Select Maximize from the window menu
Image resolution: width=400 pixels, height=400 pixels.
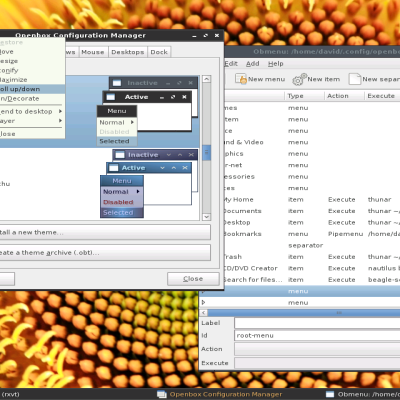(x=32, y=80)
